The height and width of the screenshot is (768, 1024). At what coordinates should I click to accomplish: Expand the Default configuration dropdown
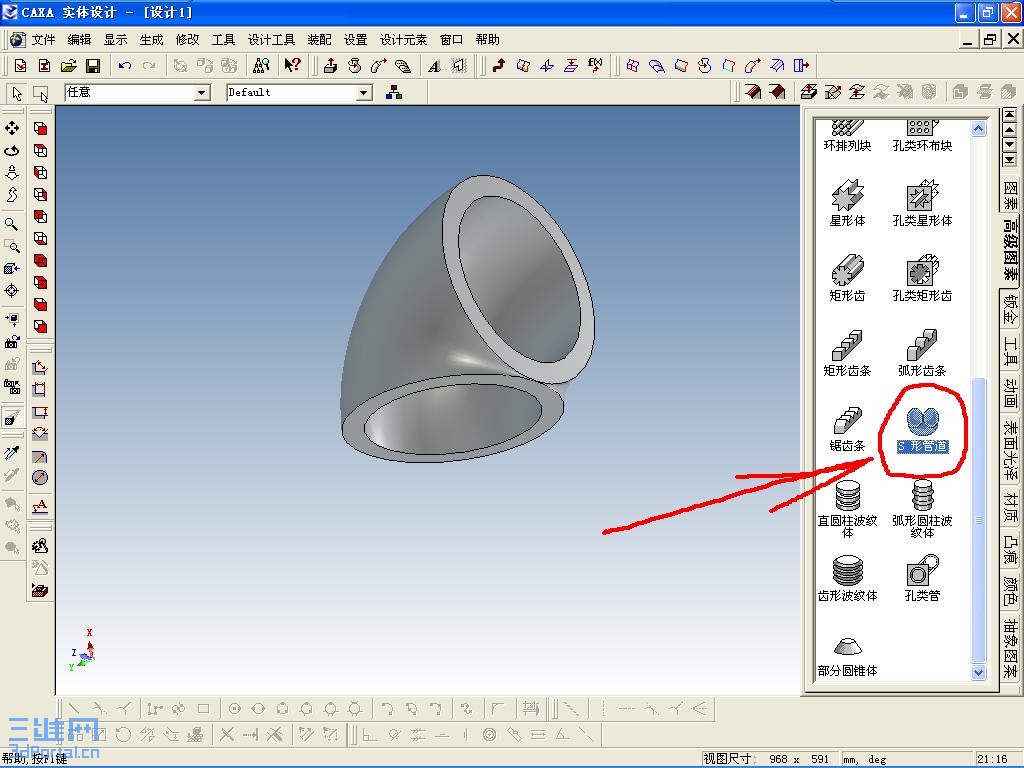364,93
